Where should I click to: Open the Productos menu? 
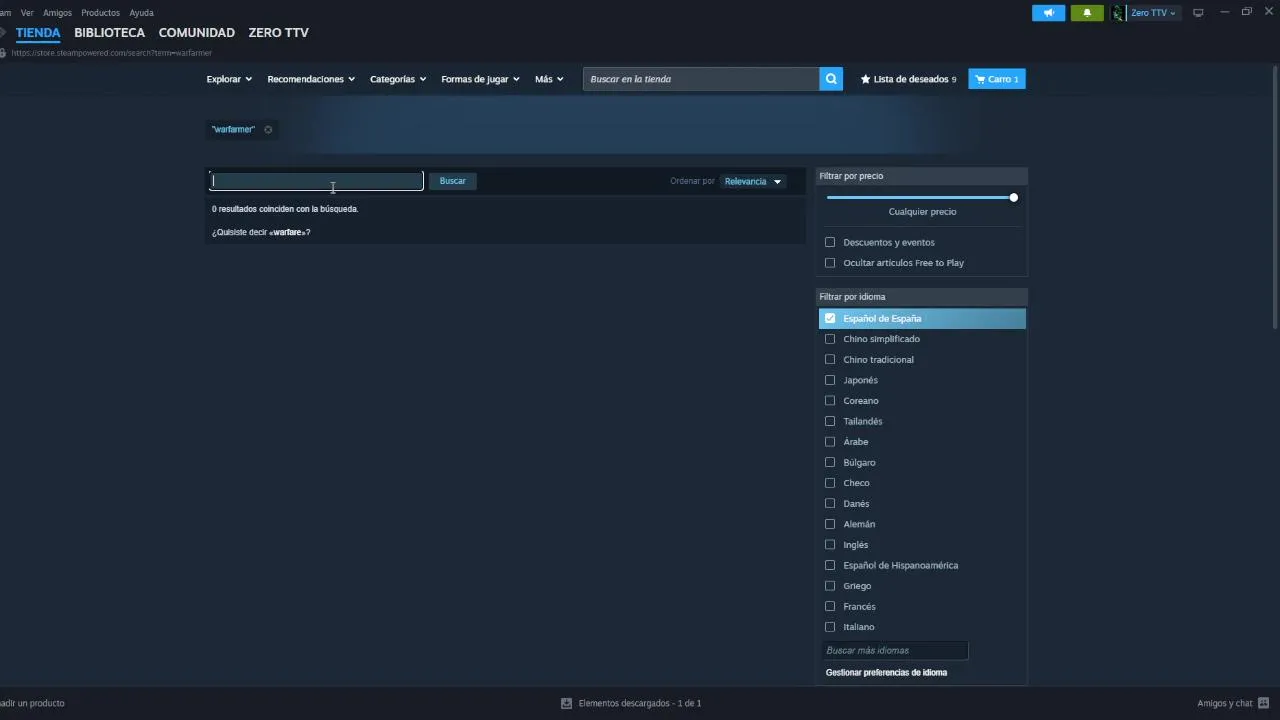pos(100,13)
